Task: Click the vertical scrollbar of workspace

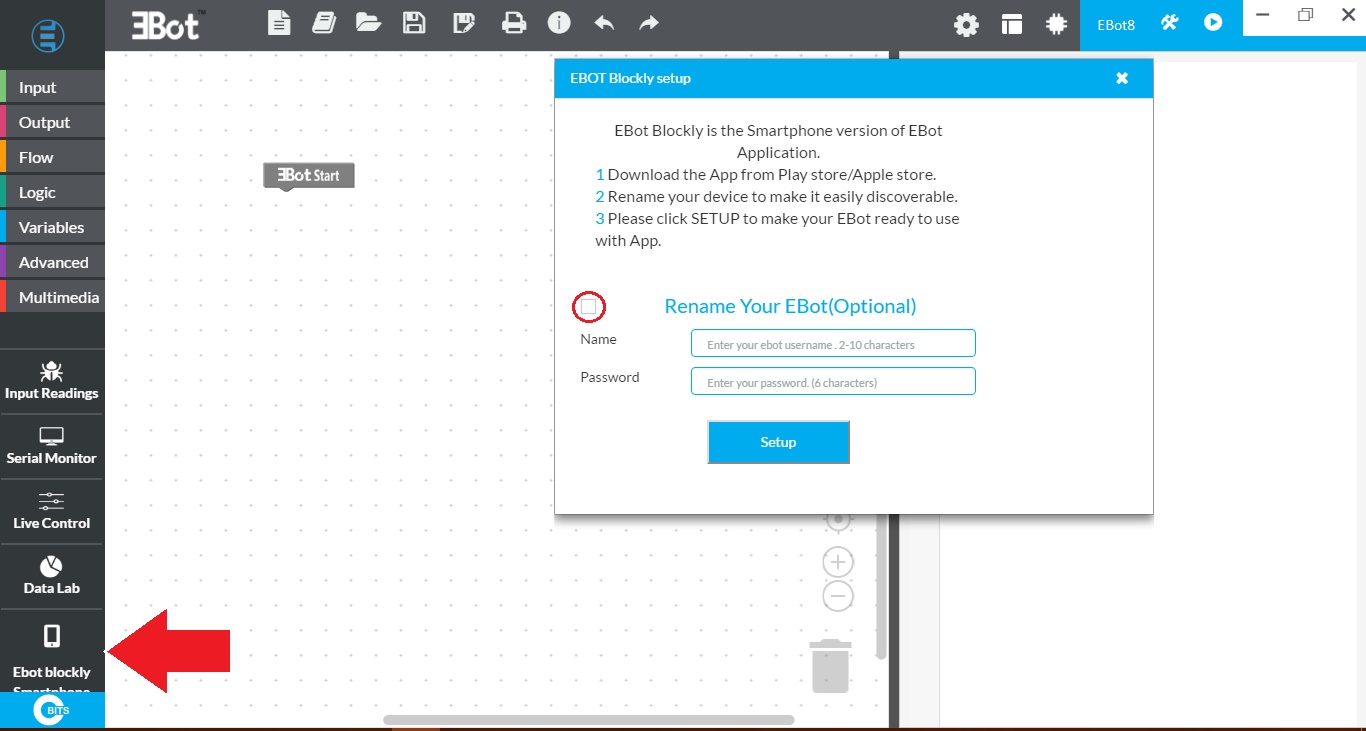Action: point(881,585)
